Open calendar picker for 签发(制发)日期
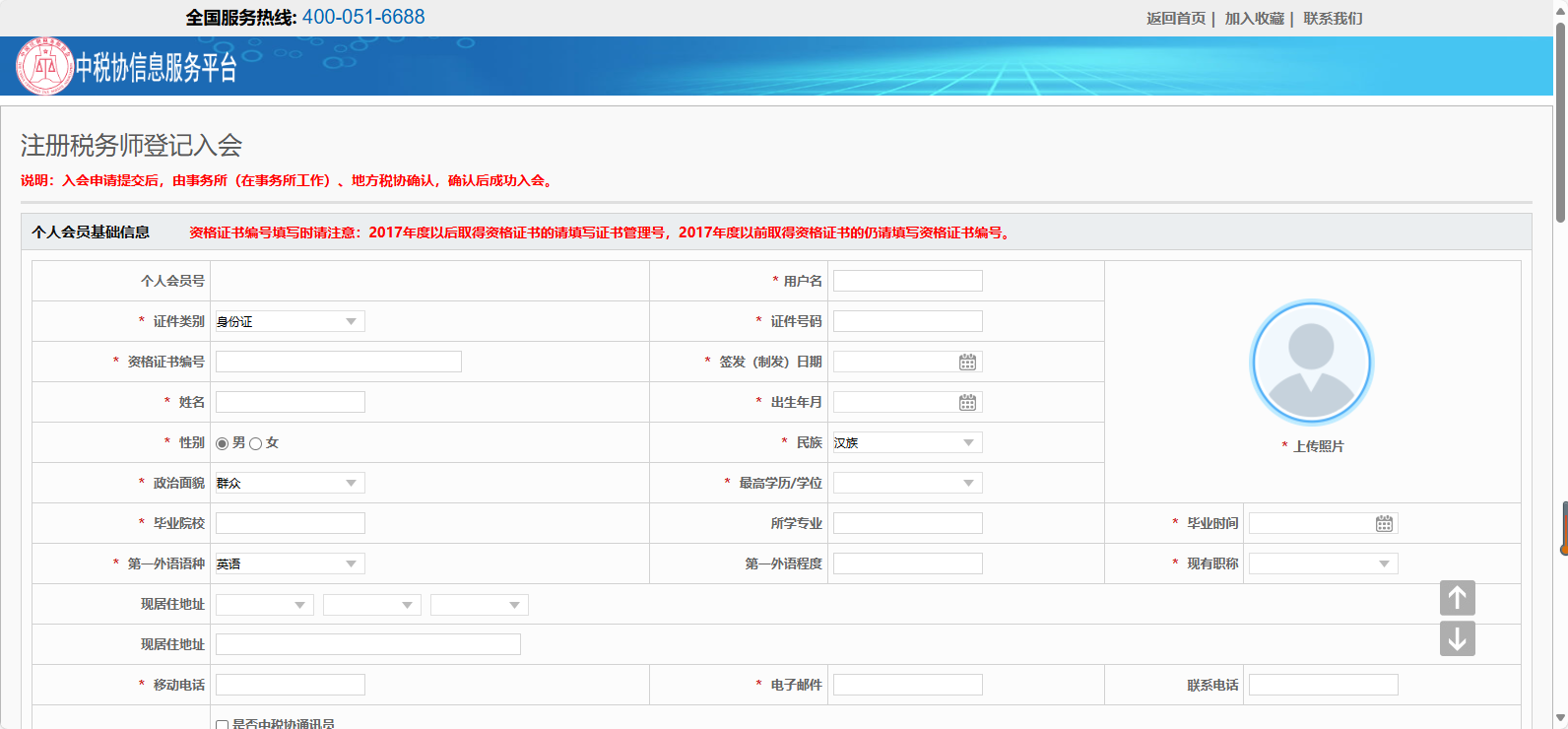Screen dimensions: 1568x729 tap(967, 363)
